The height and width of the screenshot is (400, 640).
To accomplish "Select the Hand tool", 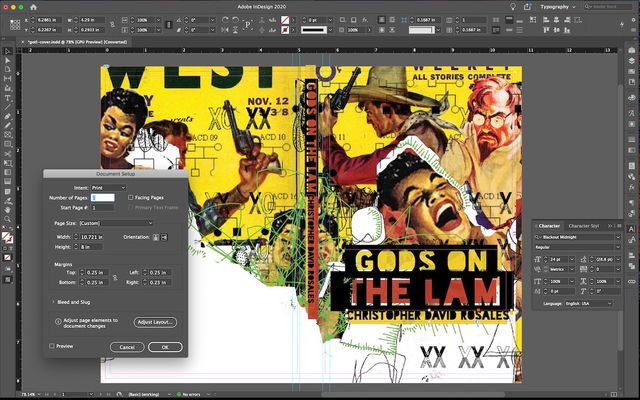I will [7, 210].
